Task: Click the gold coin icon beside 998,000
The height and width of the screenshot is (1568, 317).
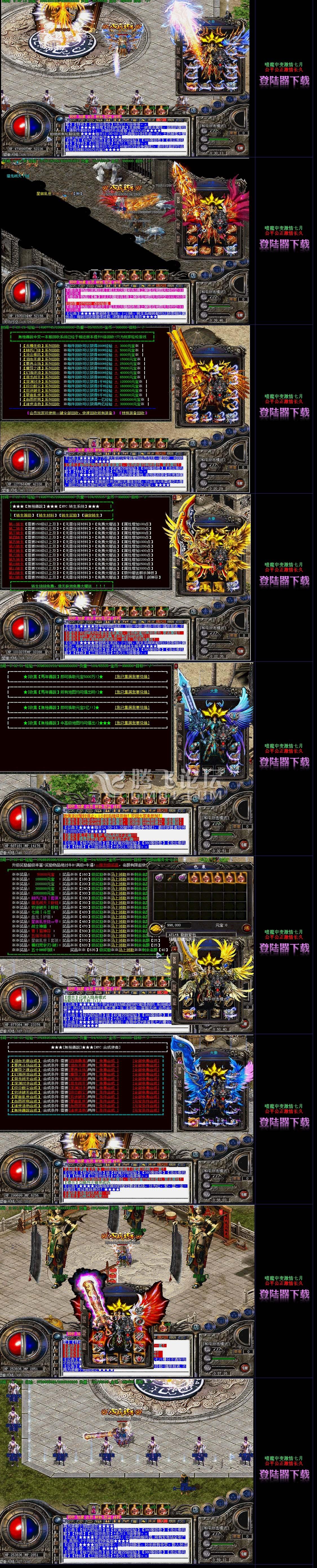Action: tap(156, 928)
